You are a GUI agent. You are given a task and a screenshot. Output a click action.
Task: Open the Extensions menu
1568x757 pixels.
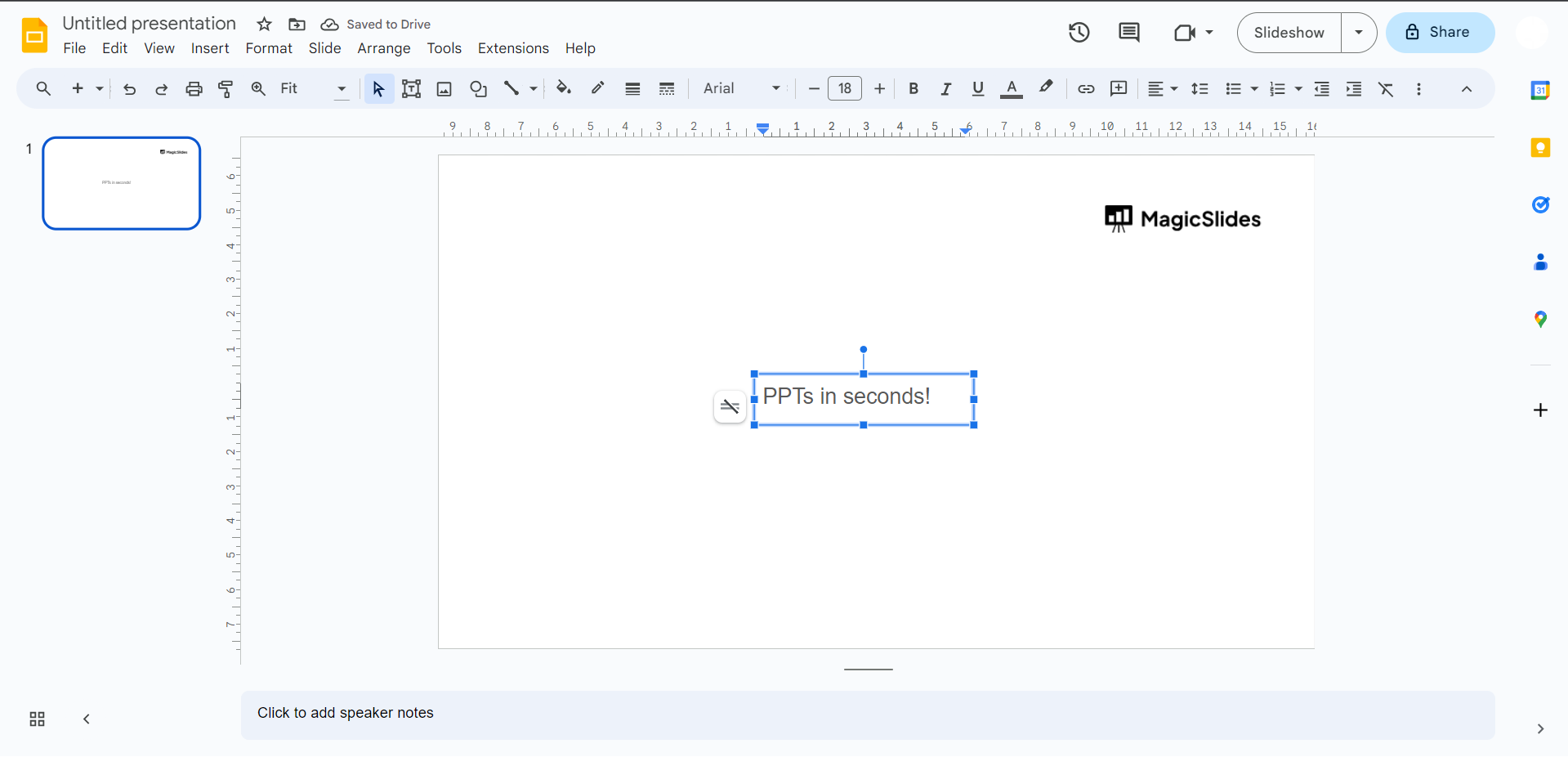coord(513,48)
